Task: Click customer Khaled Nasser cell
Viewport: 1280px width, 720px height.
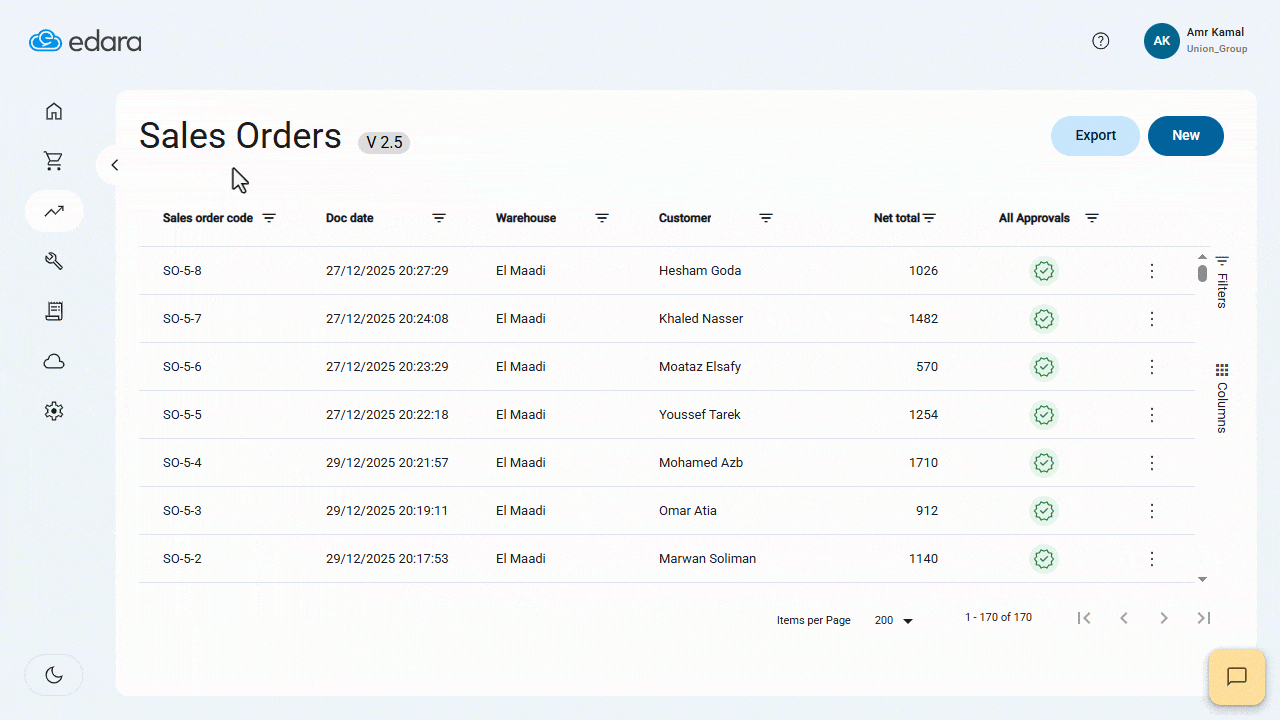Action: 701,319
